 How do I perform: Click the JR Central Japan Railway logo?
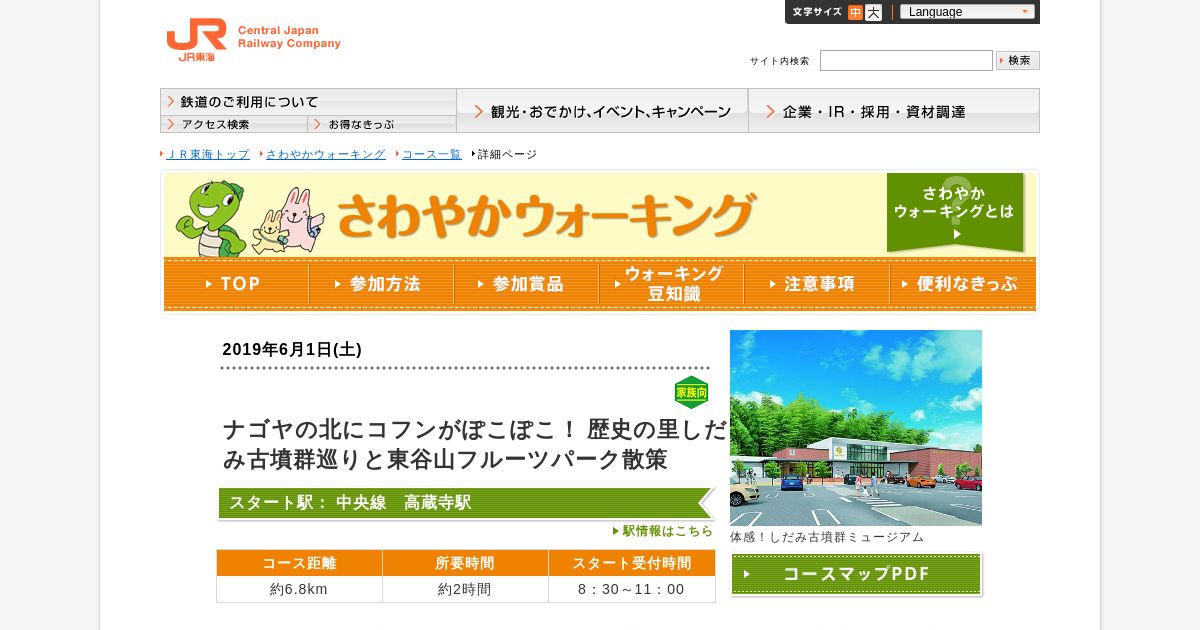point(253,40)
